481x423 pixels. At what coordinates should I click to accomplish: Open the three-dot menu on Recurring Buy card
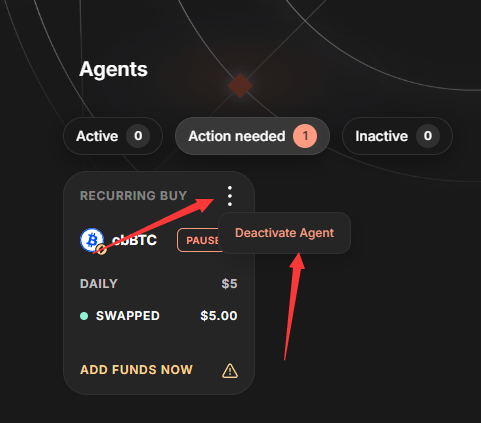pos(230,196)
